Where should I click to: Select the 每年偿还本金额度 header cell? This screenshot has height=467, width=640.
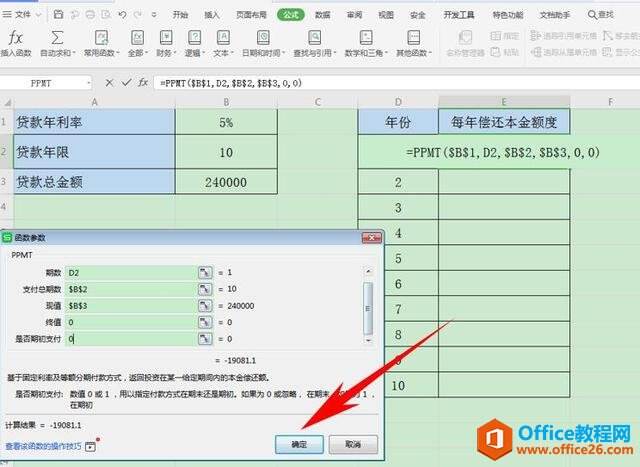click(504, 122)
